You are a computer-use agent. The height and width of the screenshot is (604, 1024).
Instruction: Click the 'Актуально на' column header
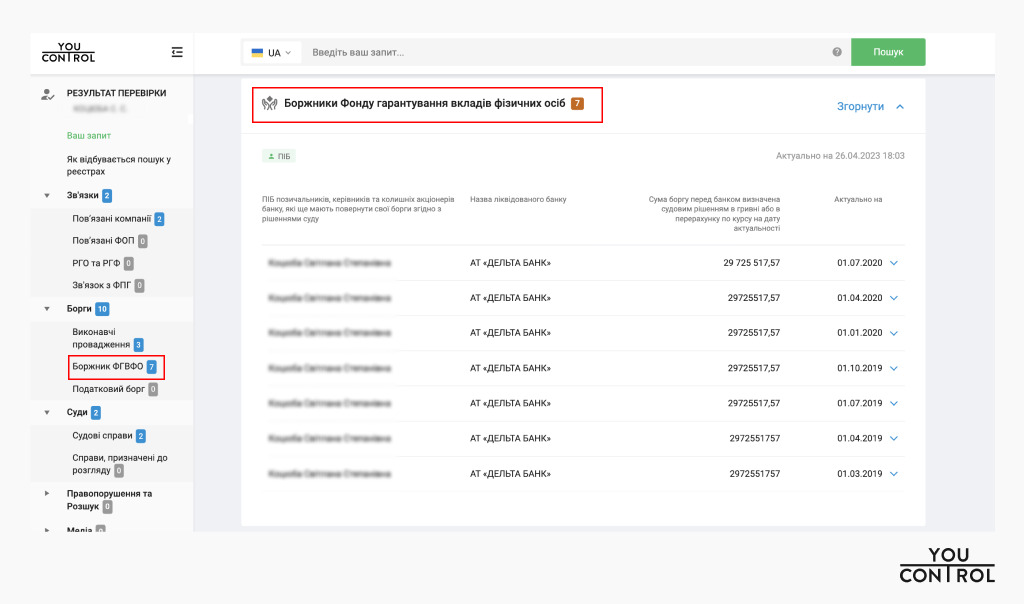tap(858, 200)
